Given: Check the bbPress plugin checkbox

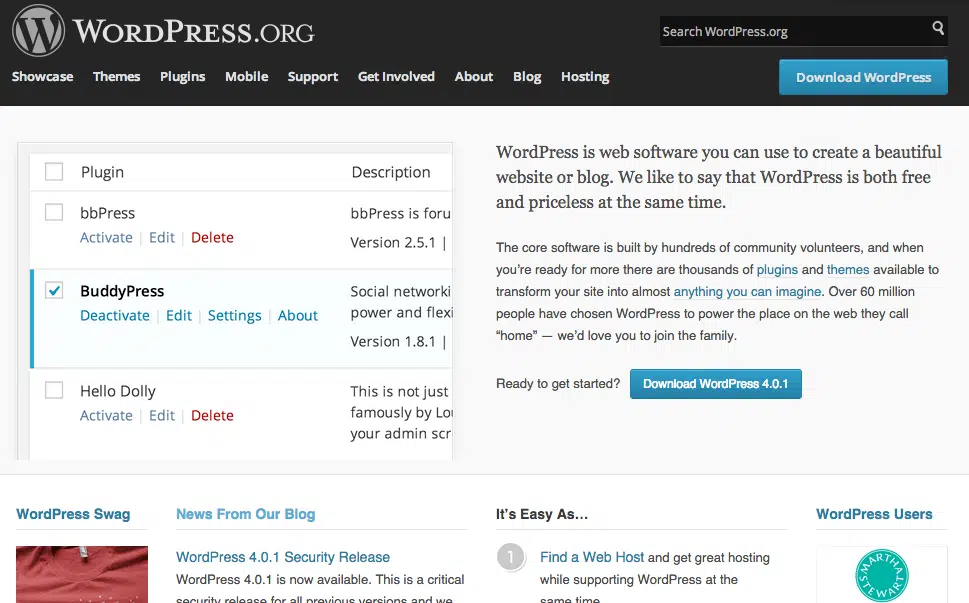Looking at the screenshot, I should (54, 212).
